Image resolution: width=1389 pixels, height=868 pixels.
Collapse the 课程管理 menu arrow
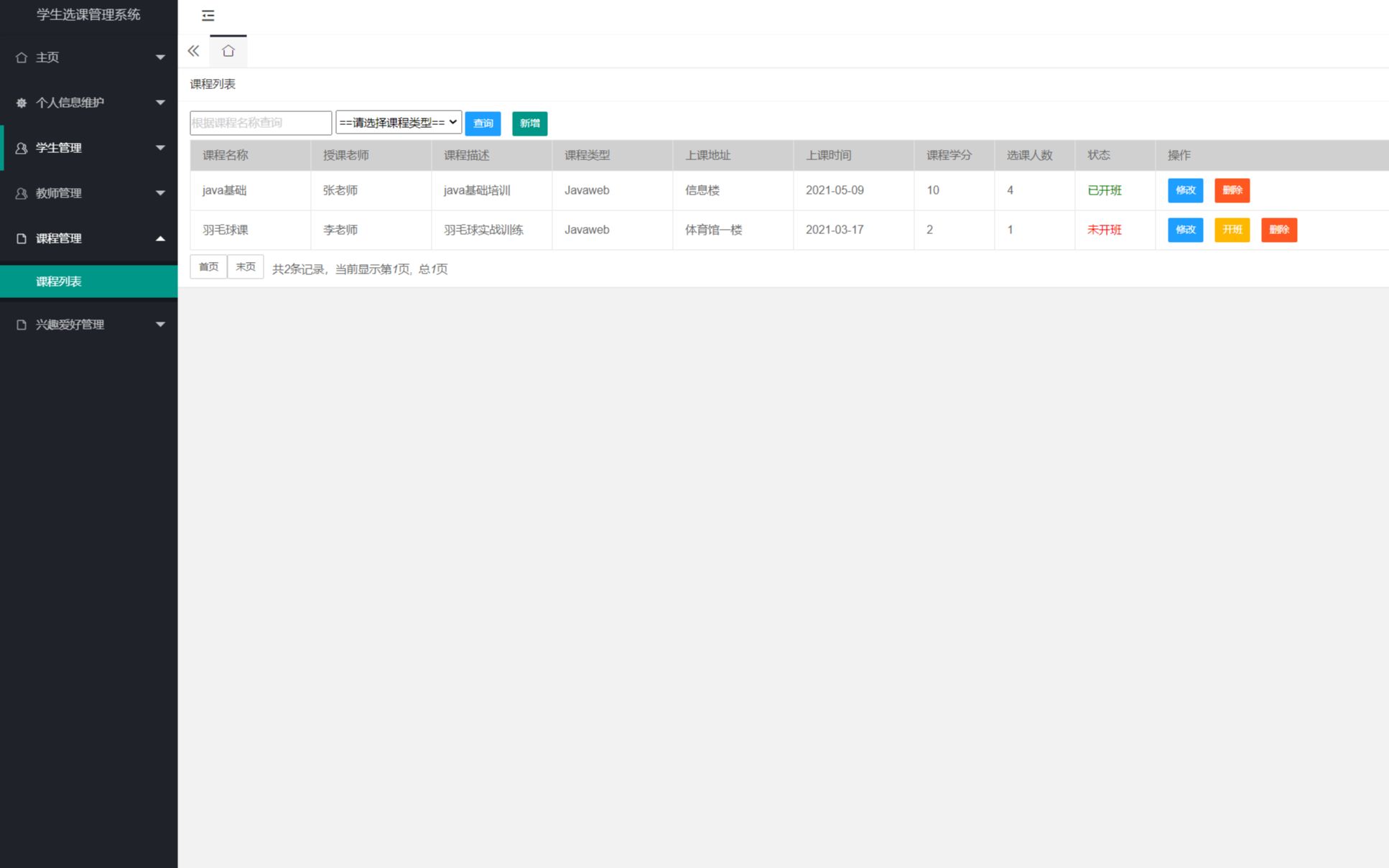[x=160, y=238]
